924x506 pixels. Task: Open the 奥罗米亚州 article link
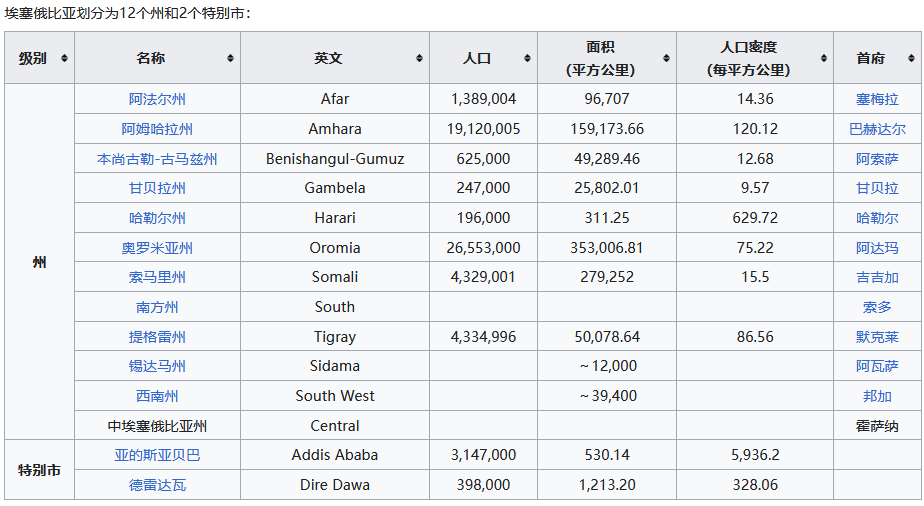tap(157, 248)
